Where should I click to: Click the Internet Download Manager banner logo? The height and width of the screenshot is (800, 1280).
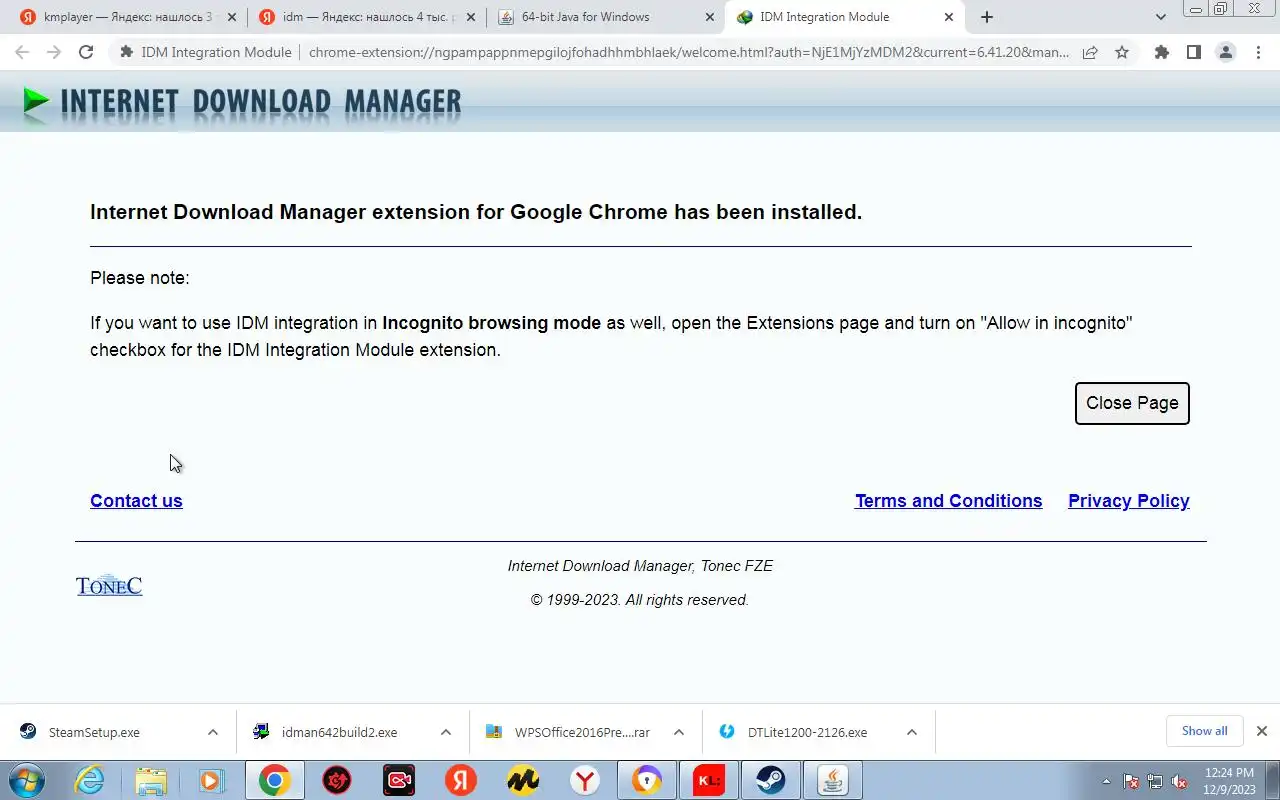point(242,102)
